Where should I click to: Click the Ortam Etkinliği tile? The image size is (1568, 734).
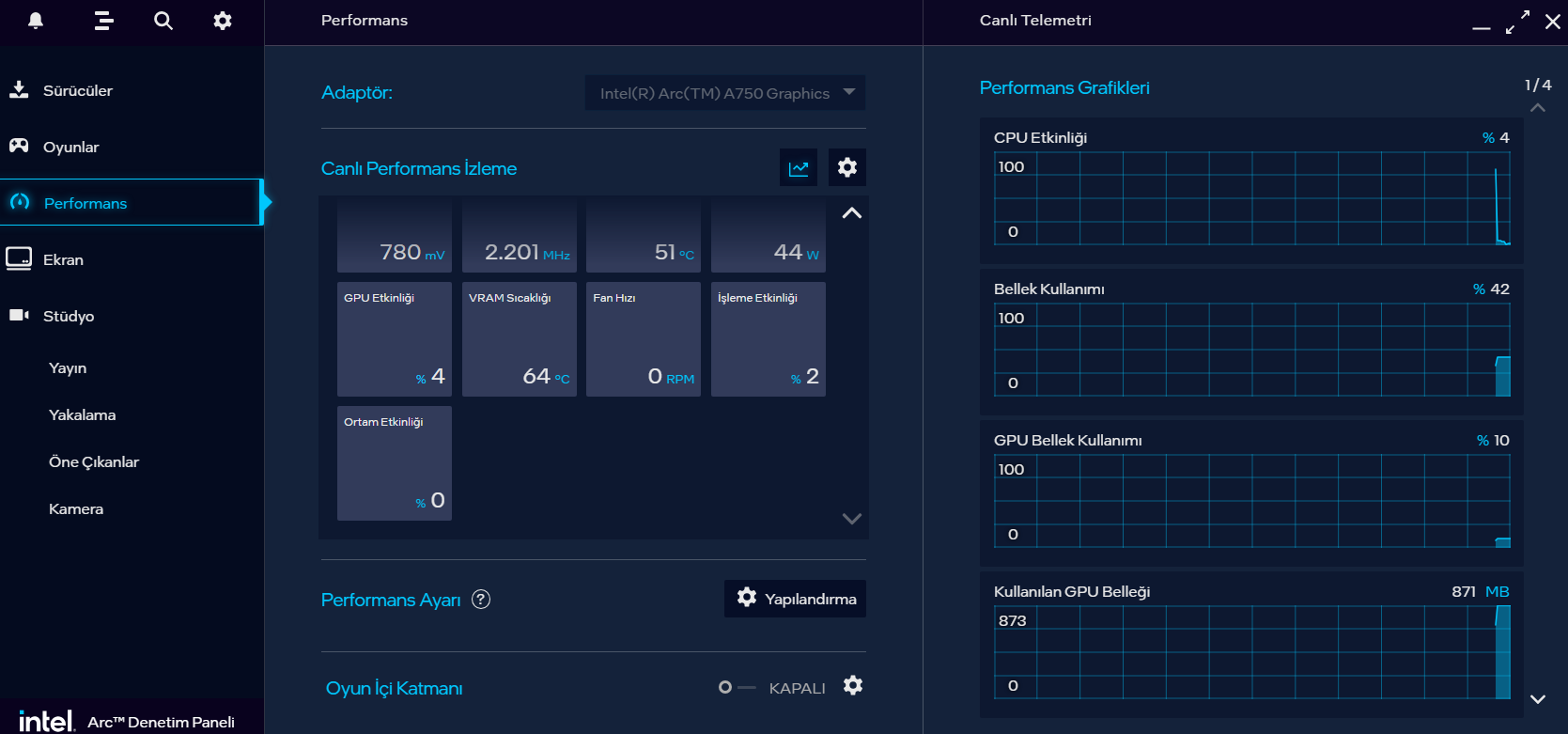[x=395, y=463]
